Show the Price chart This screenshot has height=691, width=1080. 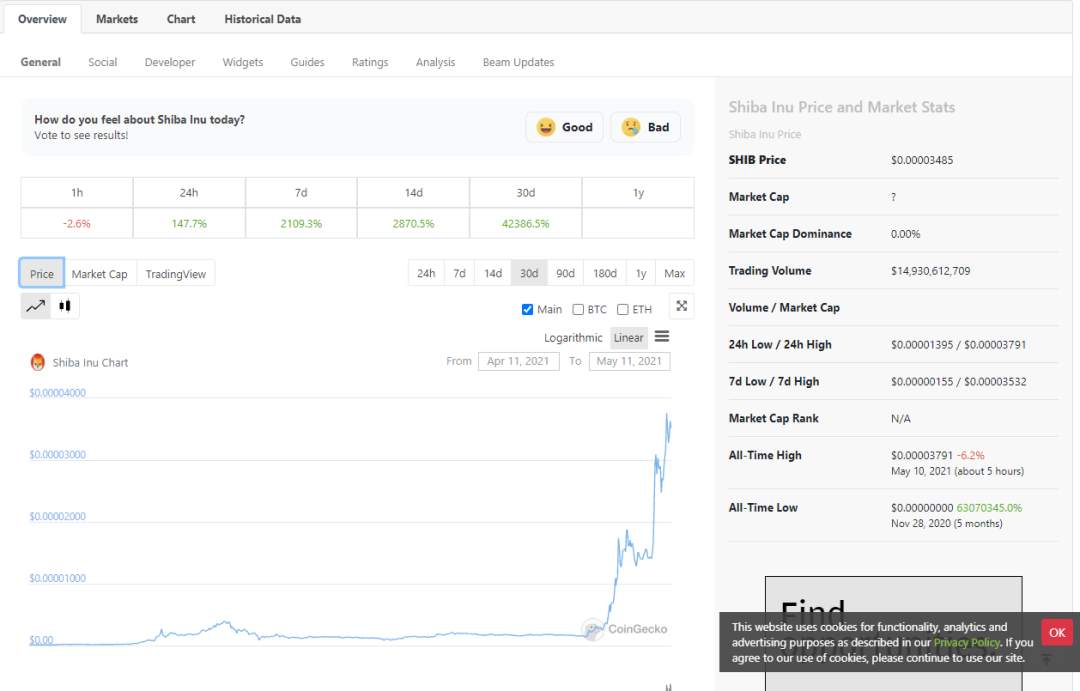tap(41, 274)
